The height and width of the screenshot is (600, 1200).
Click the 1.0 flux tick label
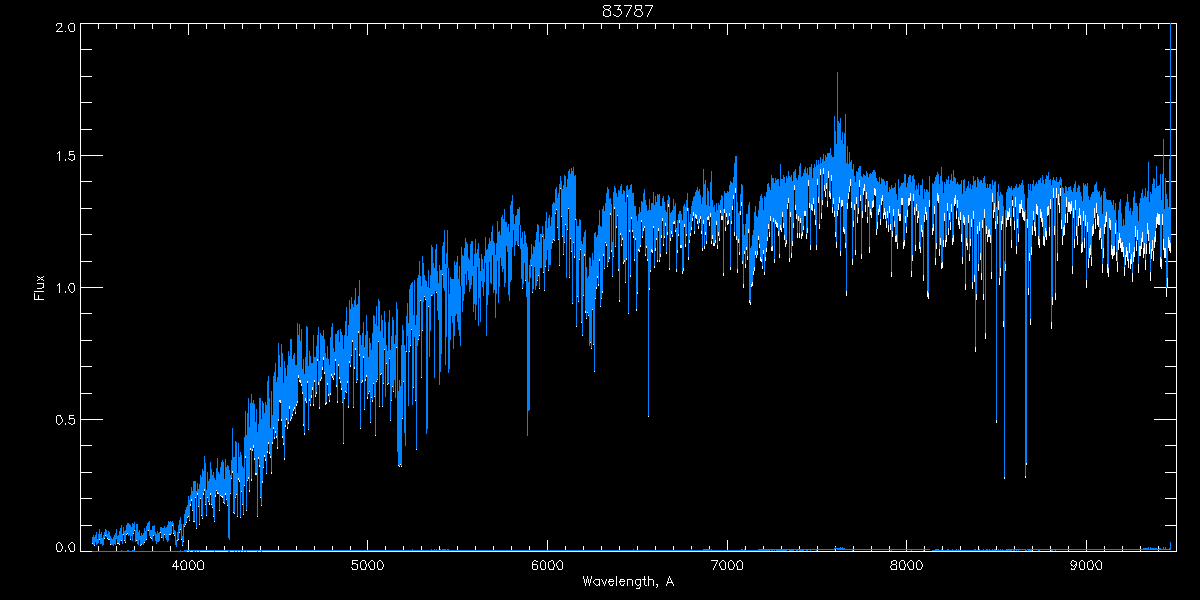[64, 288]
